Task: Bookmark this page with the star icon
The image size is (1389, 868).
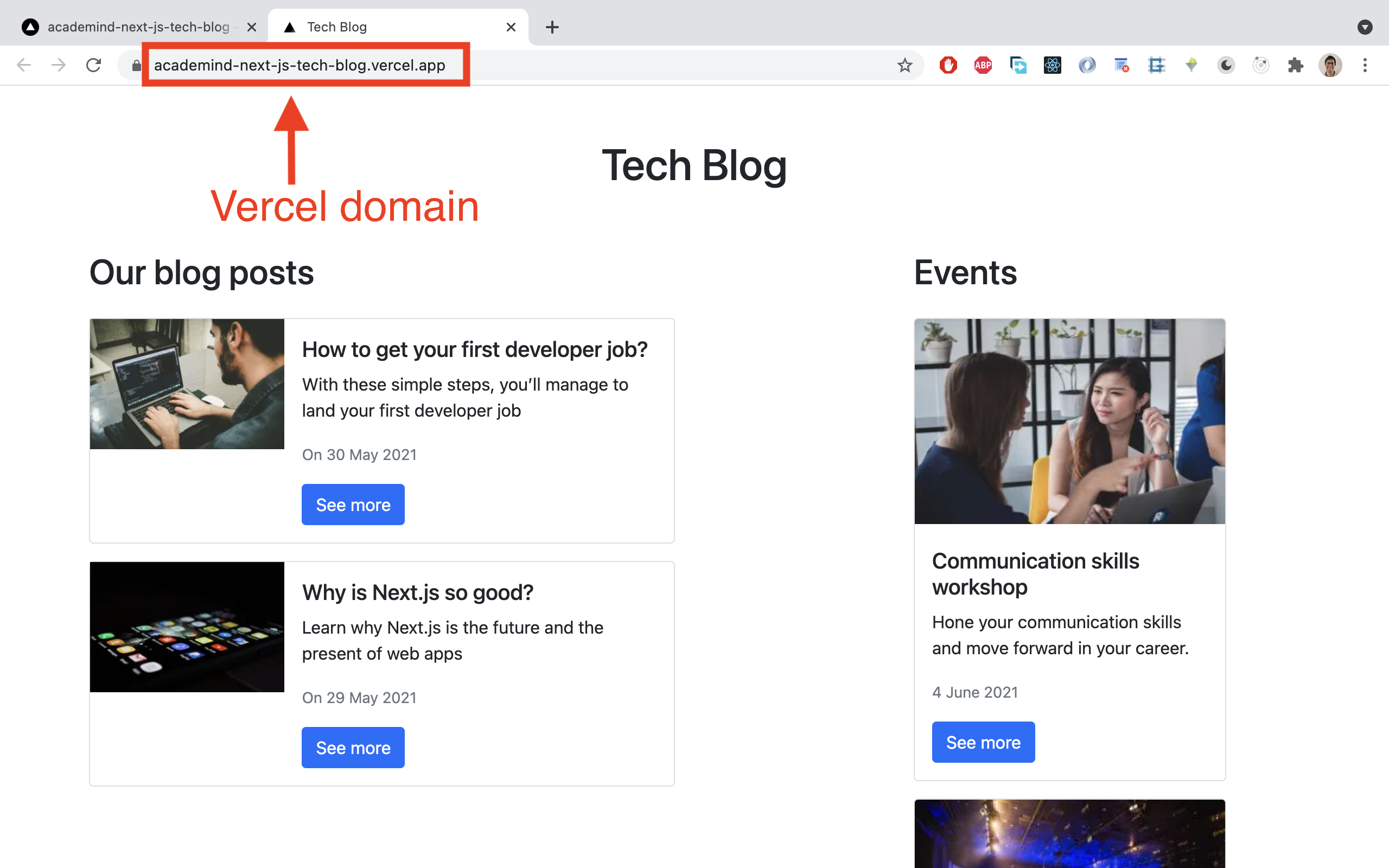Action: (905, 65)
